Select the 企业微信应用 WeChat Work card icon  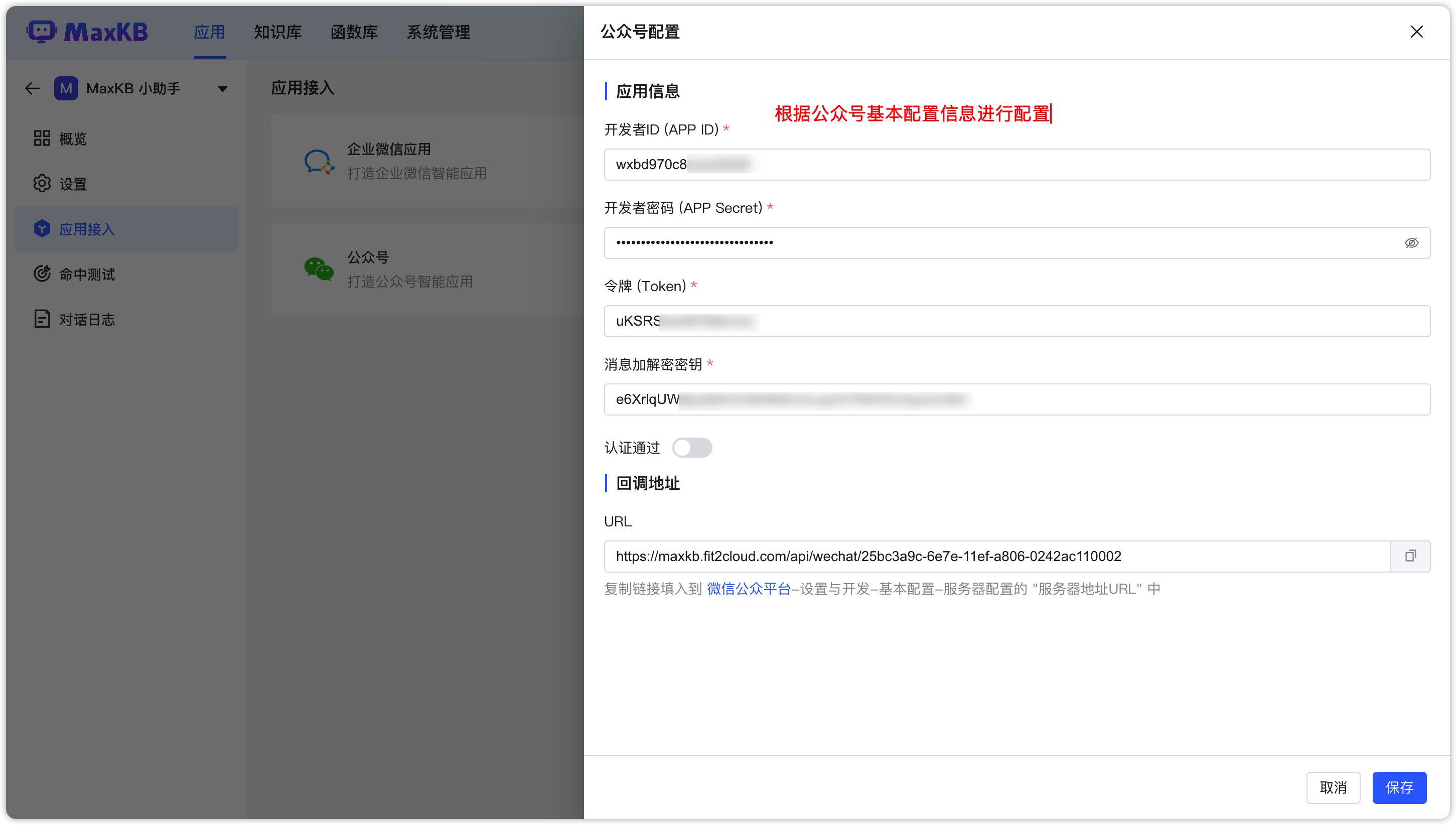(x=319, y=161)
